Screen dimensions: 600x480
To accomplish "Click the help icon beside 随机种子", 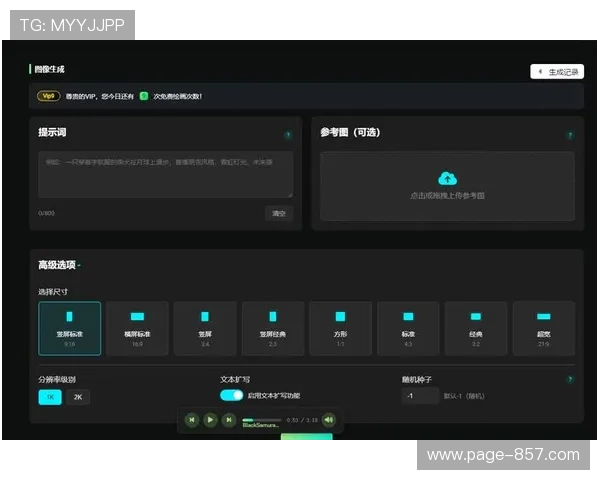I will pos(570,380).
